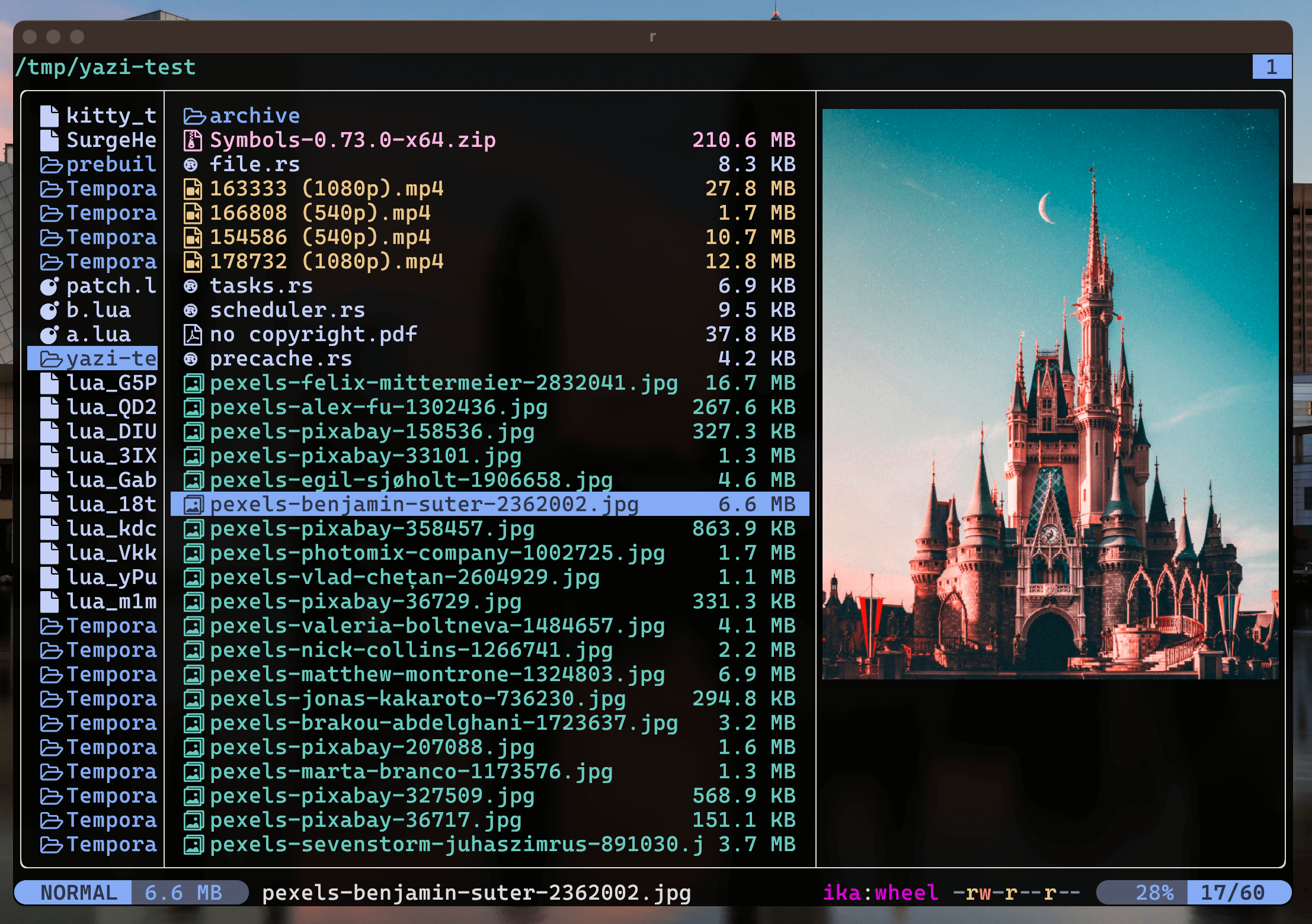The image size is (1312, 924).
Task: Open the archive folder entry
Action: (x=255, y=116)
